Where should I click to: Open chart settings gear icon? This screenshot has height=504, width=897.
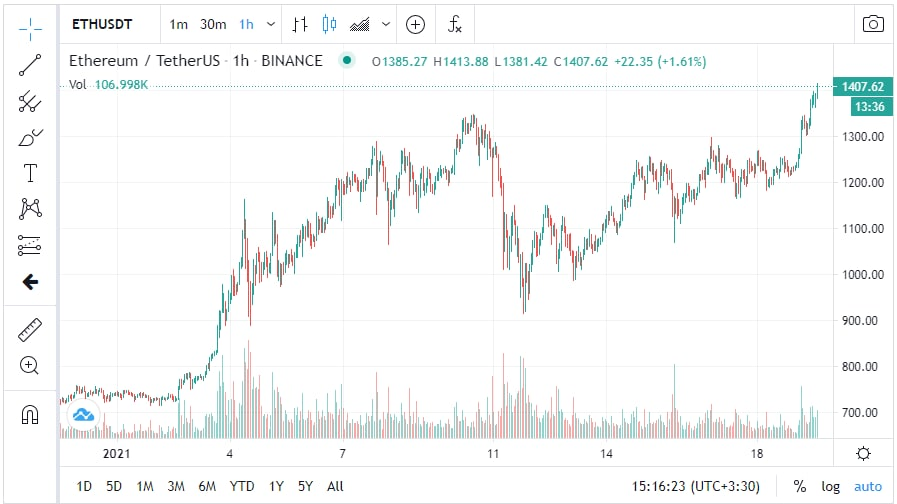click(863, 453)
